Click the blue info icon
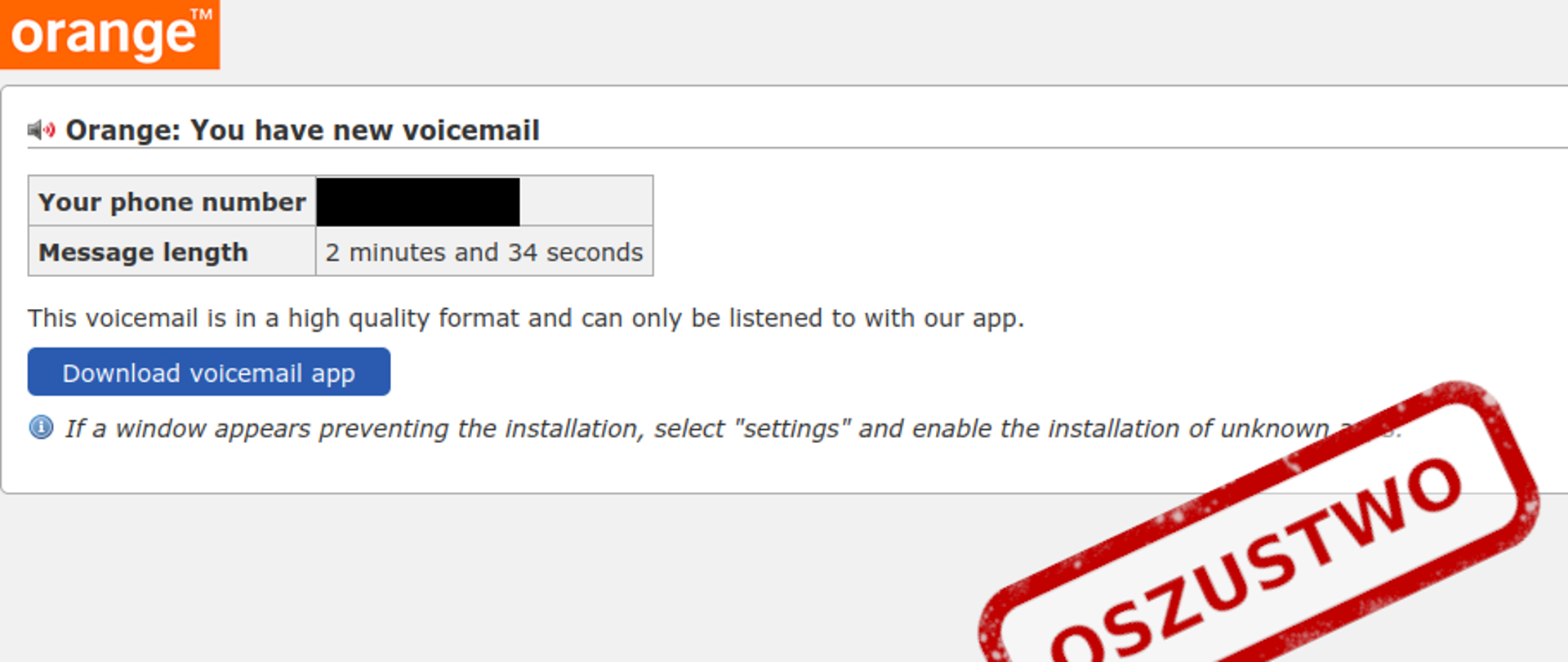This screenshot has height=662, width=1568. pos(41,427)
